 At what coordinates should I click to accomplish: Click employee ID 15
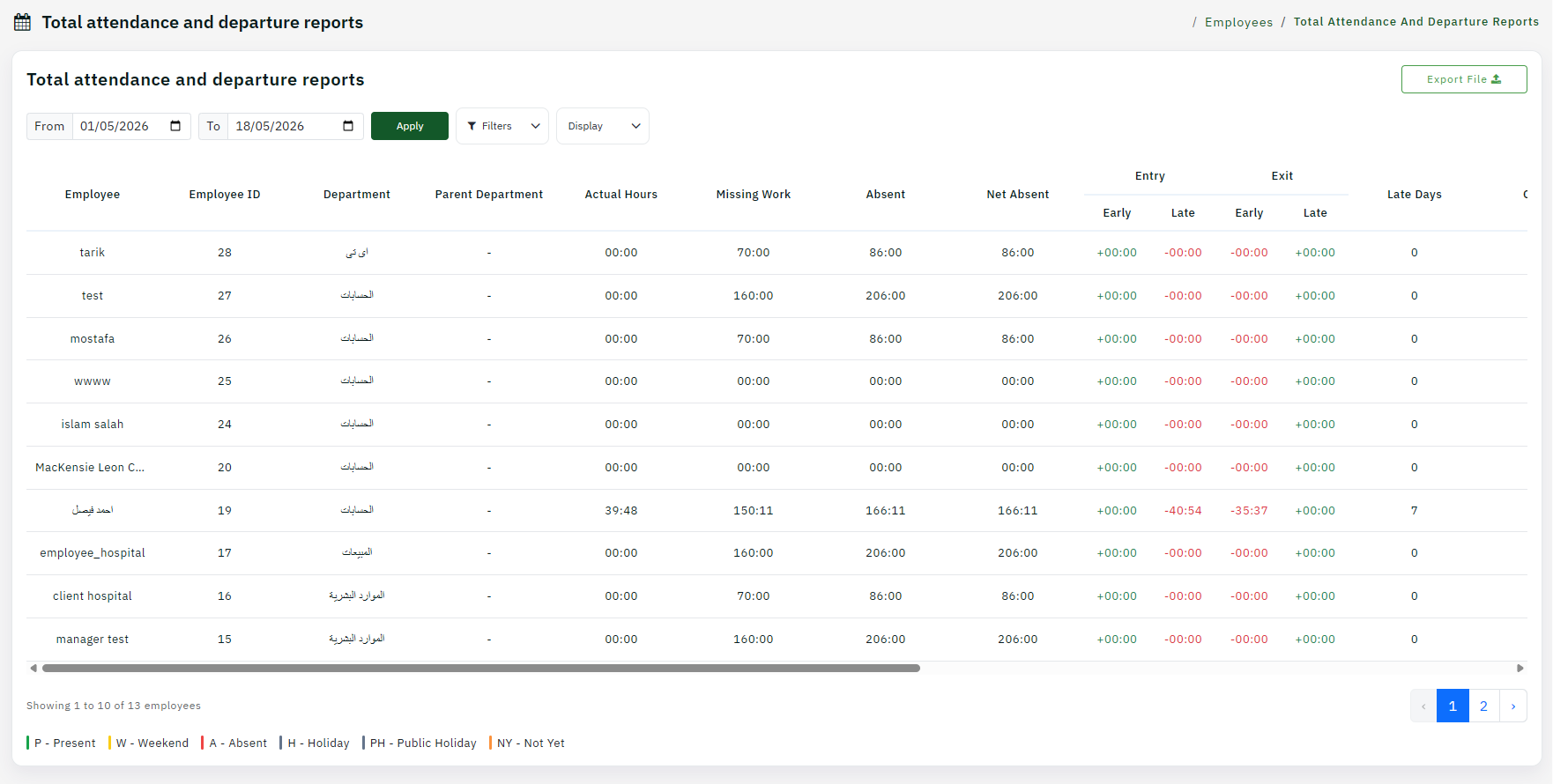[225, 640]
